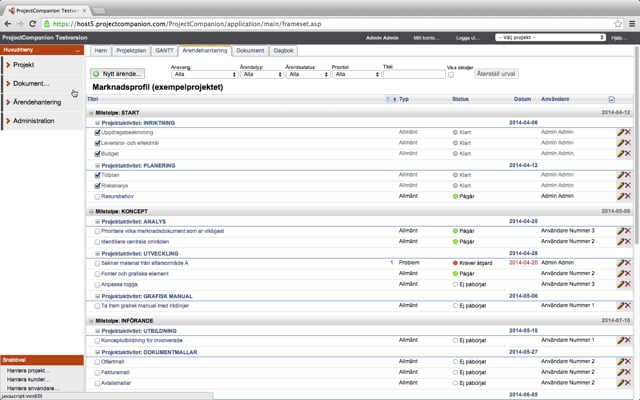The height and width of the screenshot is (400, 640).
Task: Check the Resursbehov checkbox
Action: pos(97,197)
